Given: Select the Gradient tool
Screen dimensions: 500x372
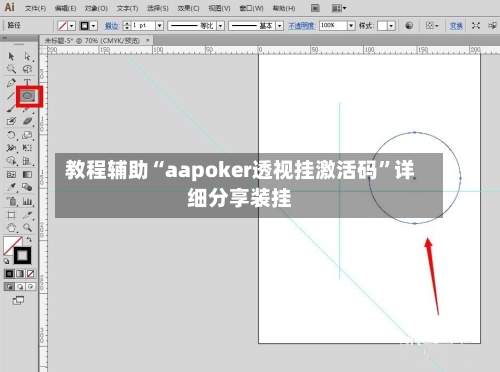Looking at the screenshot, I should (x=27, y=174).
